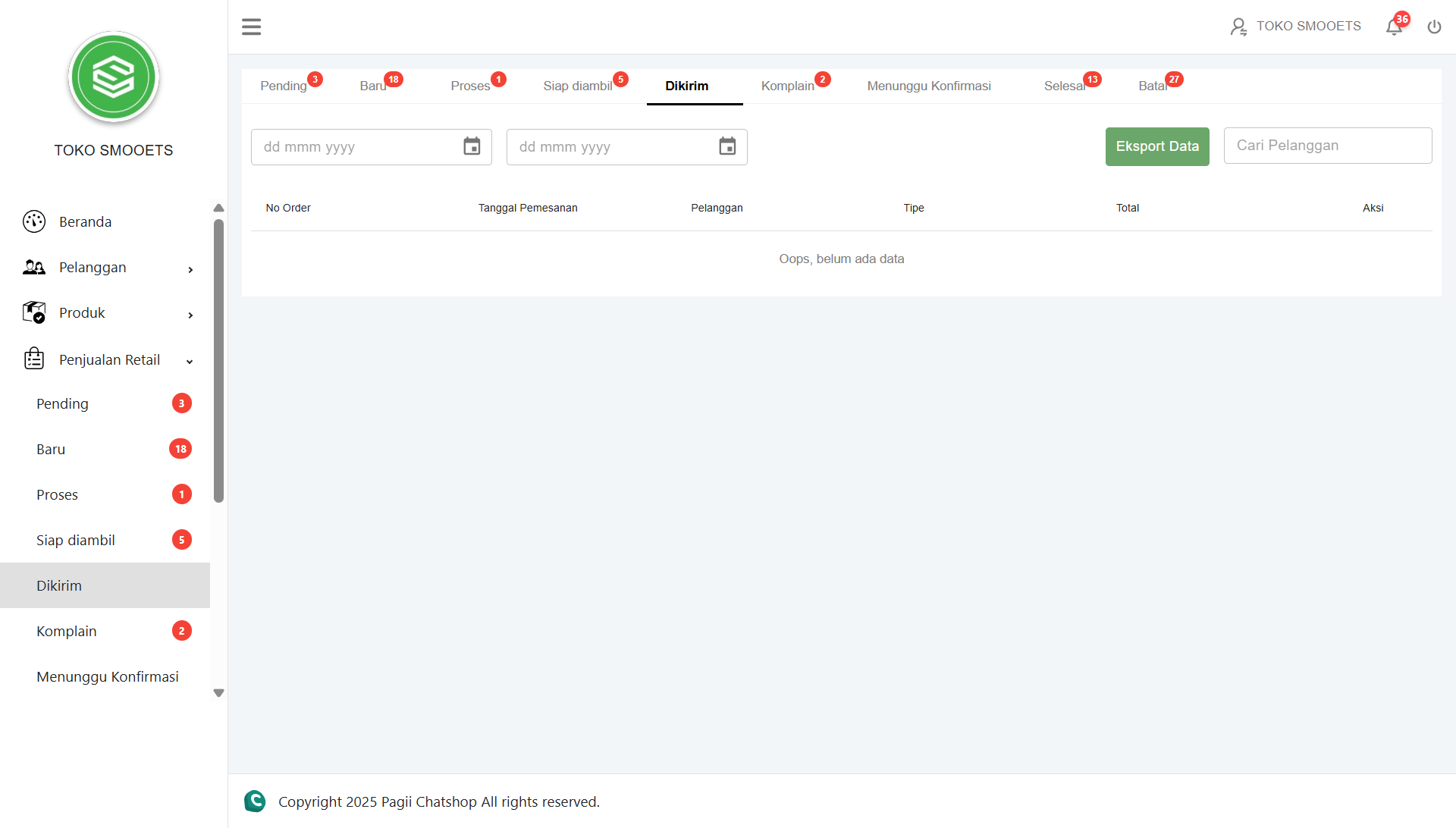1456x828 pixels.
Task: Switch to the Menunggu Konfirmasi tab
Action: pos(928,86)
